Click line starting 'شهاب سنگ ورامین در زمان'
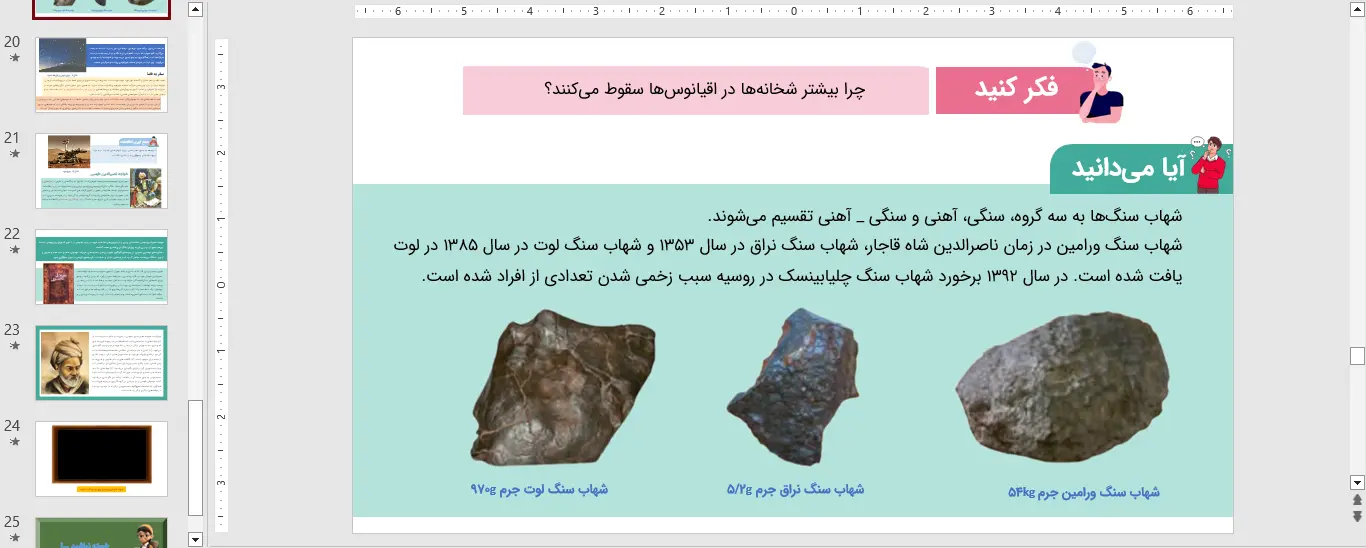Screen dimensions: 1366x548 click(x=789, y=245)
